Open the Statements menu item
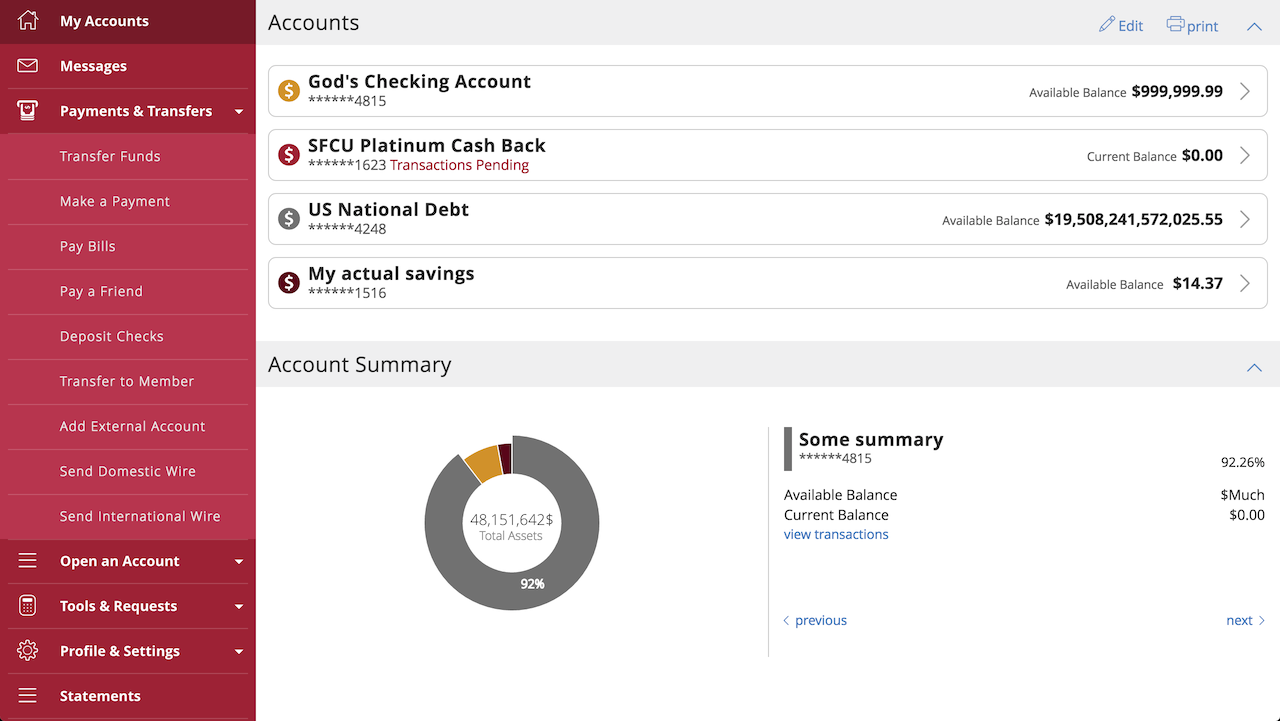 click(128, 696)
